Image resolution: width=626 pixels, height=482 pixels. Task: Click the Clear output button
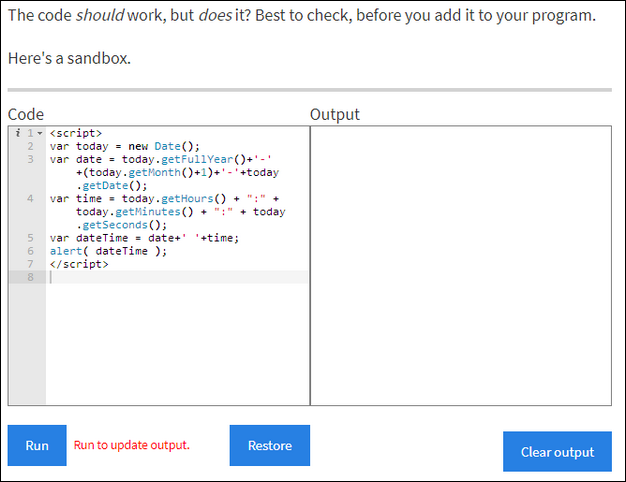pyautogui.click(x=557, y=452)
